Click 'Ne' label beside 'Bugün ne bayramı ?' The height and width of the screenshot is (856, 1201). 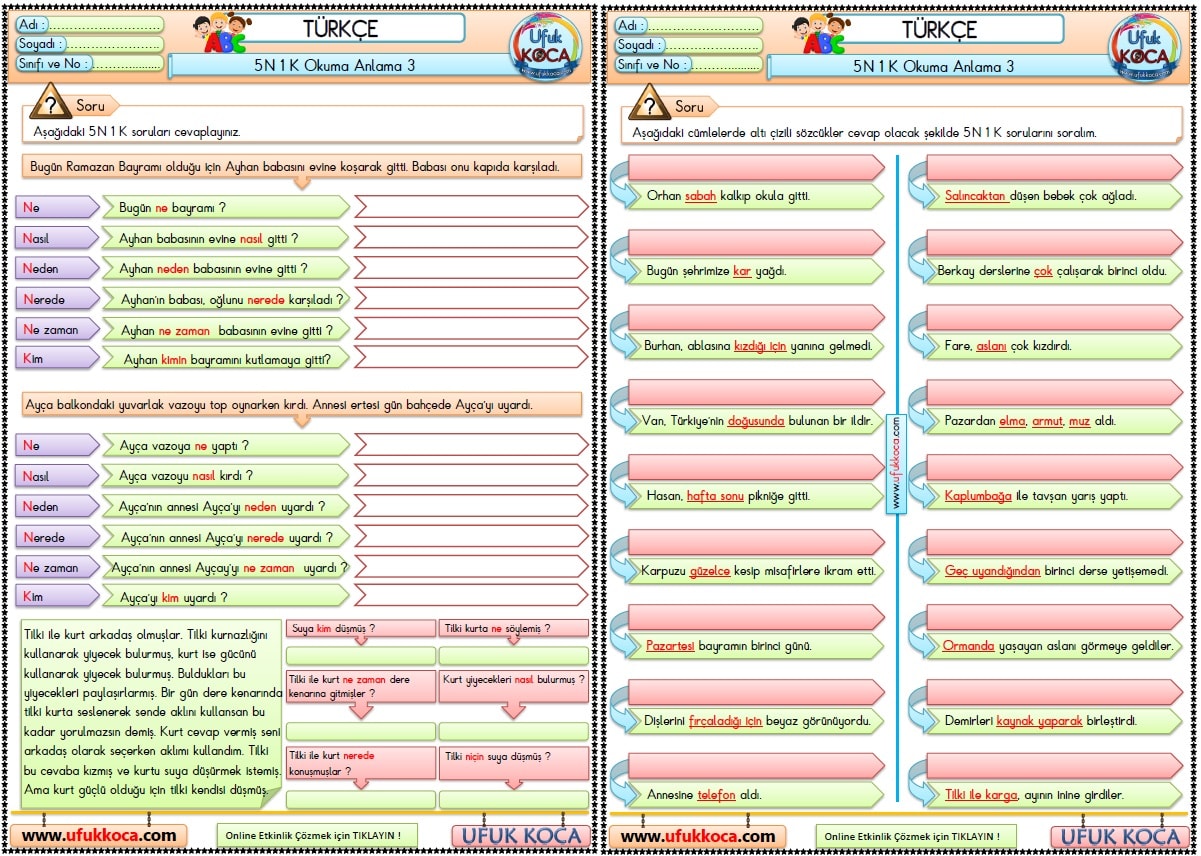click(58, 207)
